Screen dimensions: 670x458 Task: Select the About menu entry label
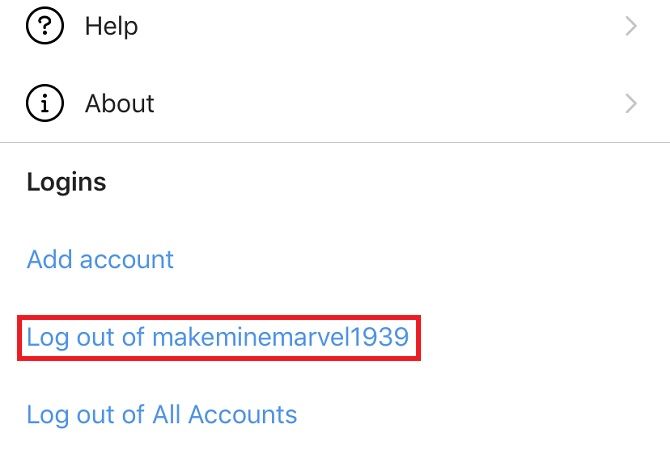point(120,103)
